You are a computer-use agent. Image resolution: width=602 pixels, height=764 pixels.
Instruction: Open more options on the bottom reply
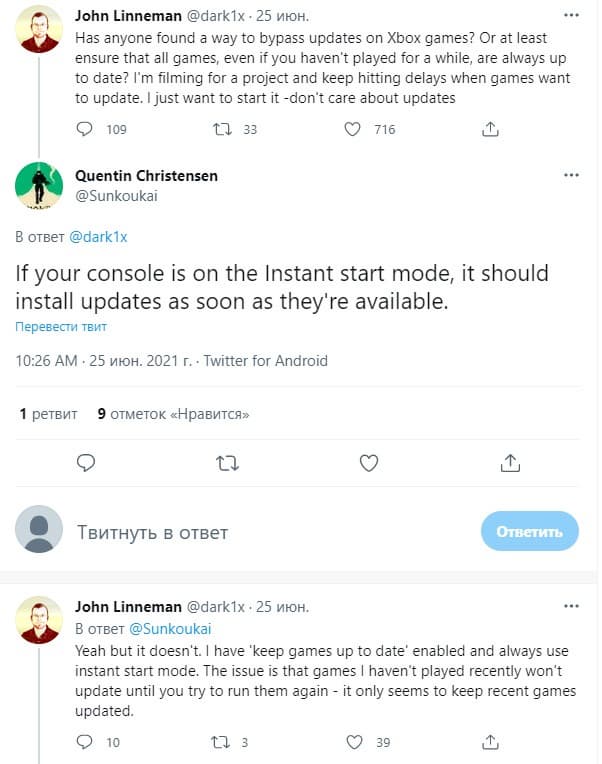coord(571,607)
